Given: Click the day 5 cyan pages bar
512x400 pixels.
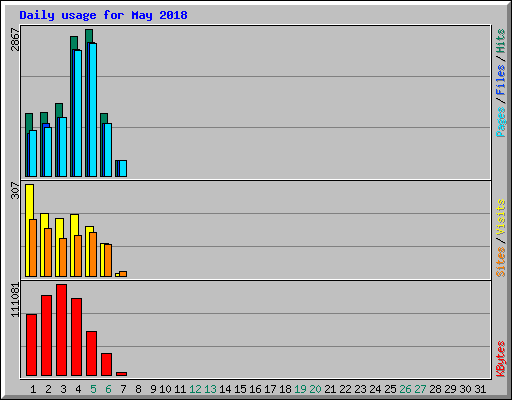Looking at the screenshot, I should (x=93, y=110).
